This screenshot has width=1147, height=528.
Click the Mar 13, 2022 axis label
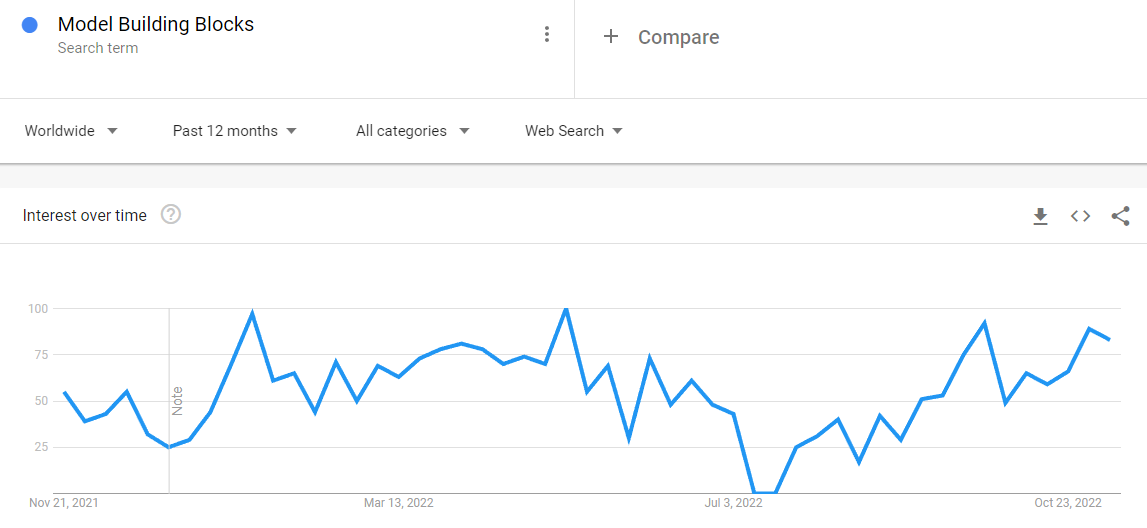pos(399,503)
